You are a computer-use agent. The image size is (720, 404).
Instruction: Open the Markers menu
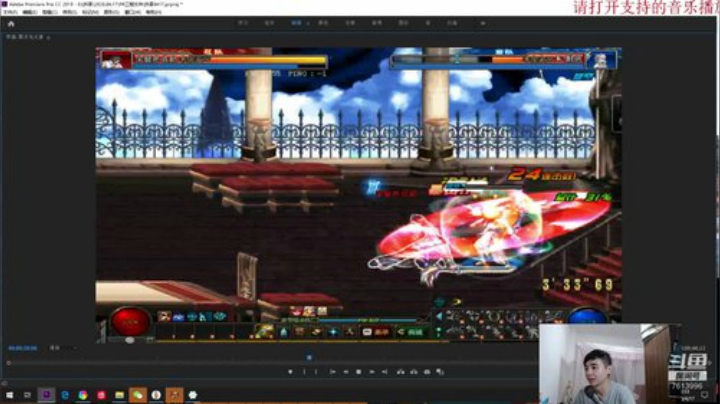pos(90,12)
